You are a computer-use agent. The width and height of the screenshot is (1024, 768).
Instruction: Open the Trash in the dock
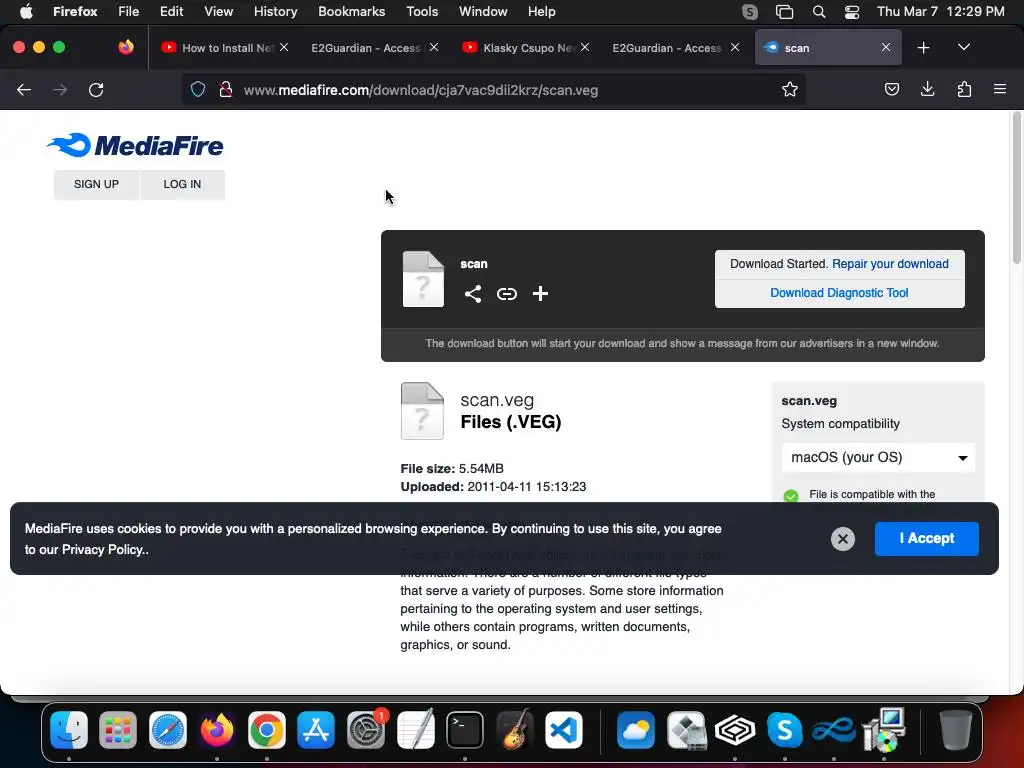coord(955,729)
